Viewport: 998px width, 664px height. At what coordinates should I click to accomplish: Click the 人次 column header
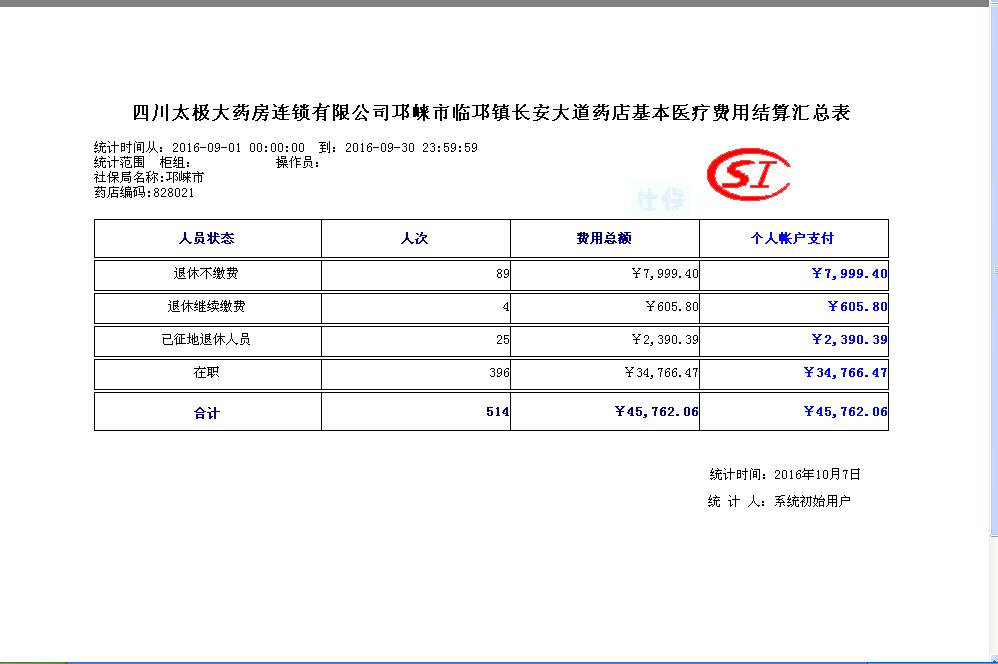414,238
